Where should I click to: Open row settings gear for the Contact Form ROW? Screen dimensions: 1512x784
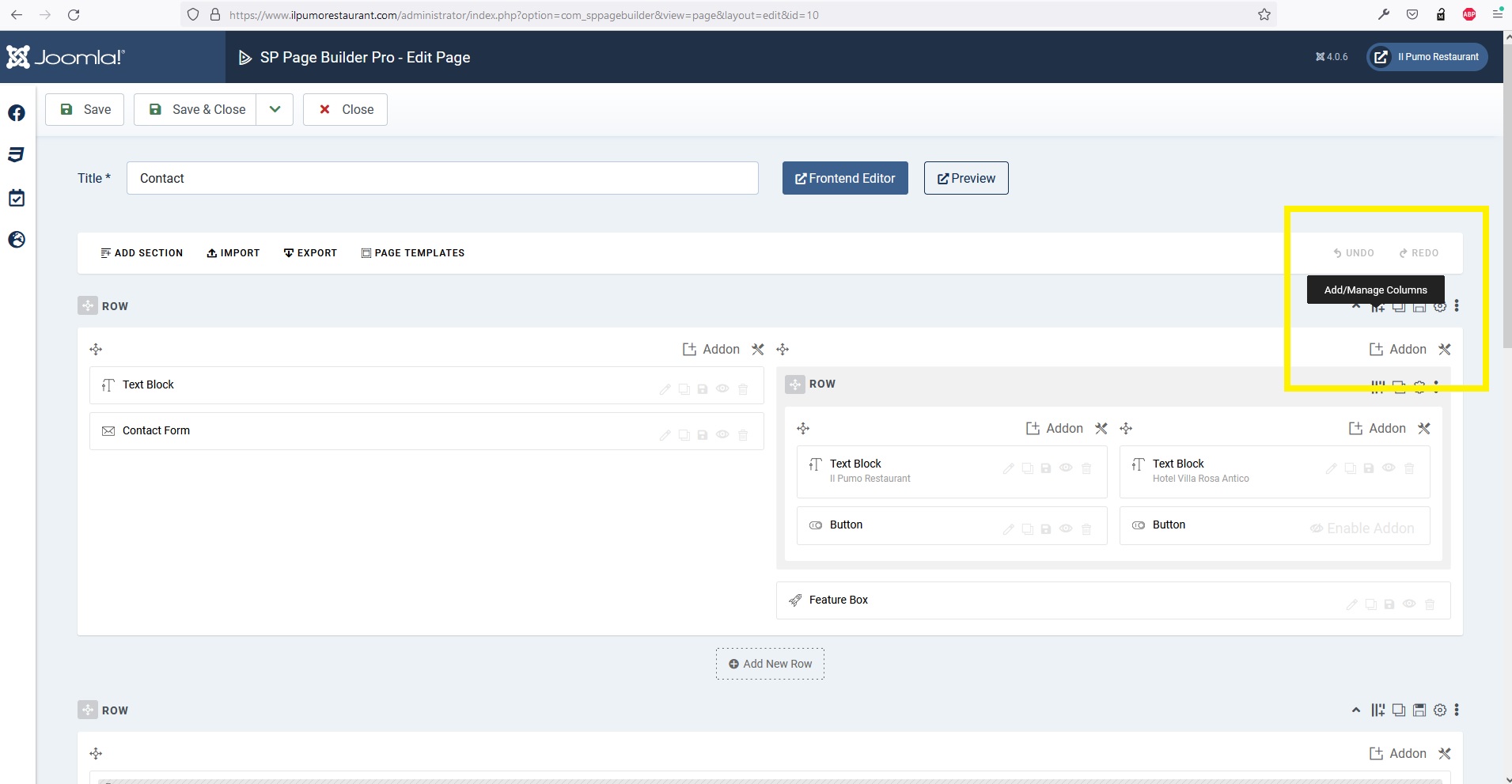[x=1440, y=307]
